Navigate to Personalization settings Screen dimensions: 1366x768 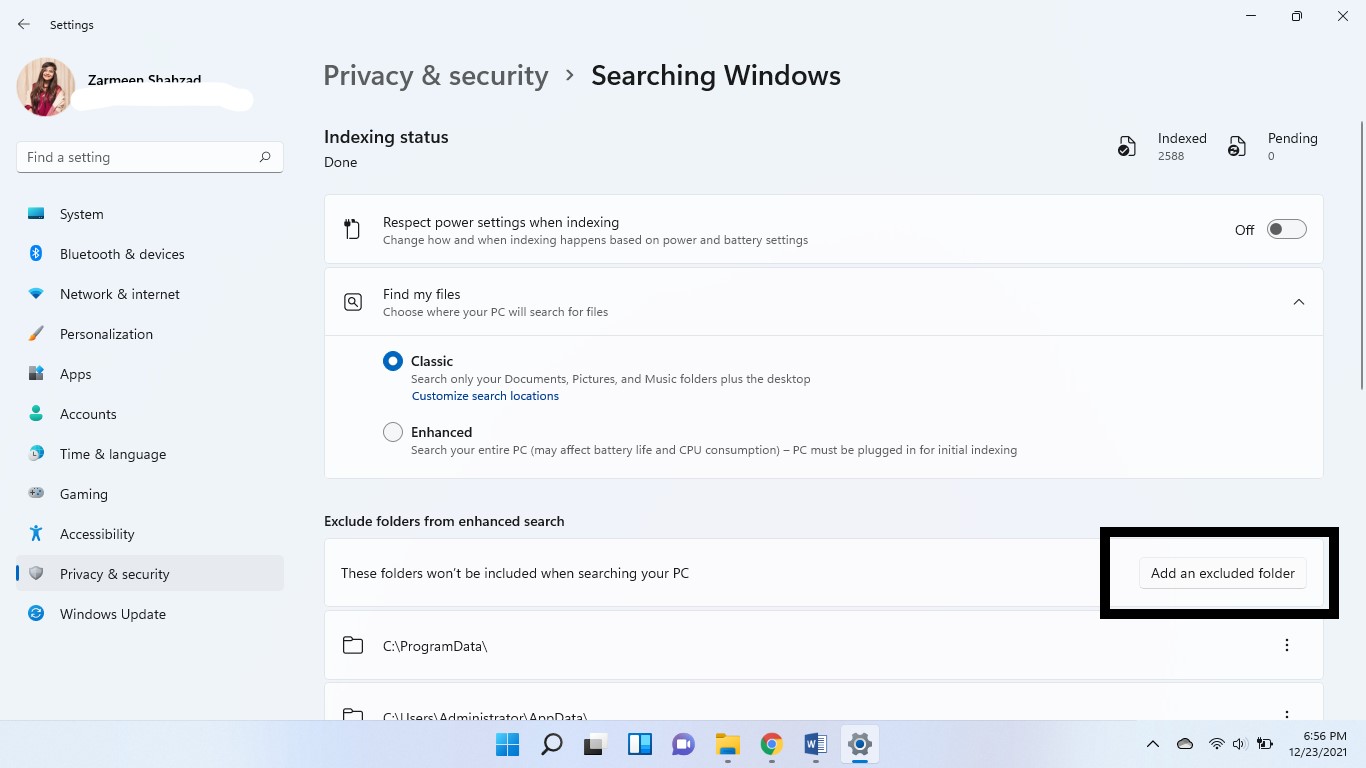[x=150, y=334]
